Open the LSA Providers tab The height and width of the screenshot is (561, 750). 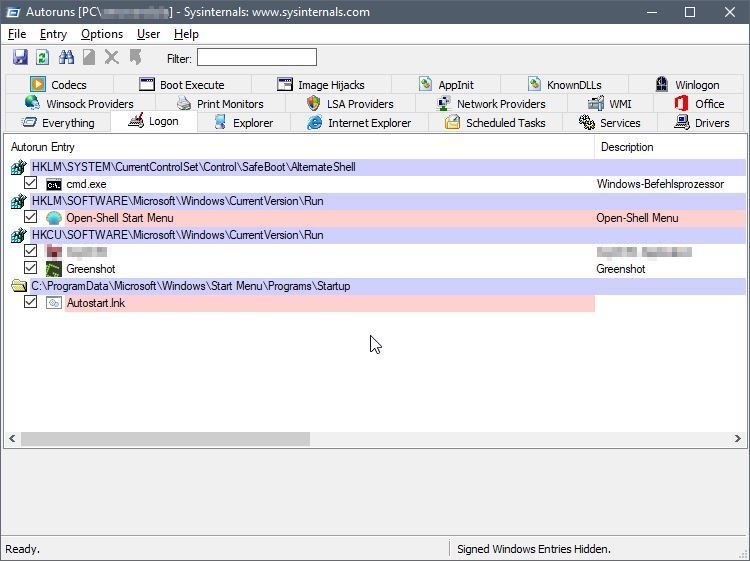coord(350,104)
